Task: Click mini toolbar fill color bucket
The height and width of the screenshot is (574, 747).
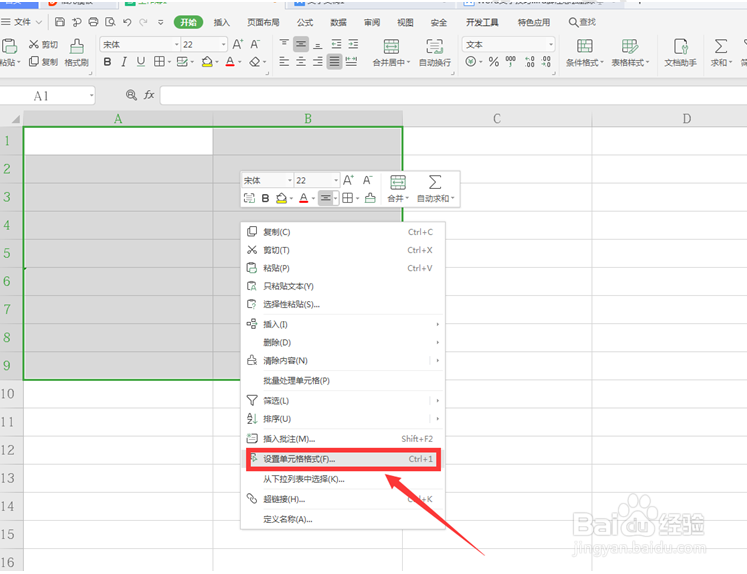Action: pyautogui.click(x=282, y=198)
